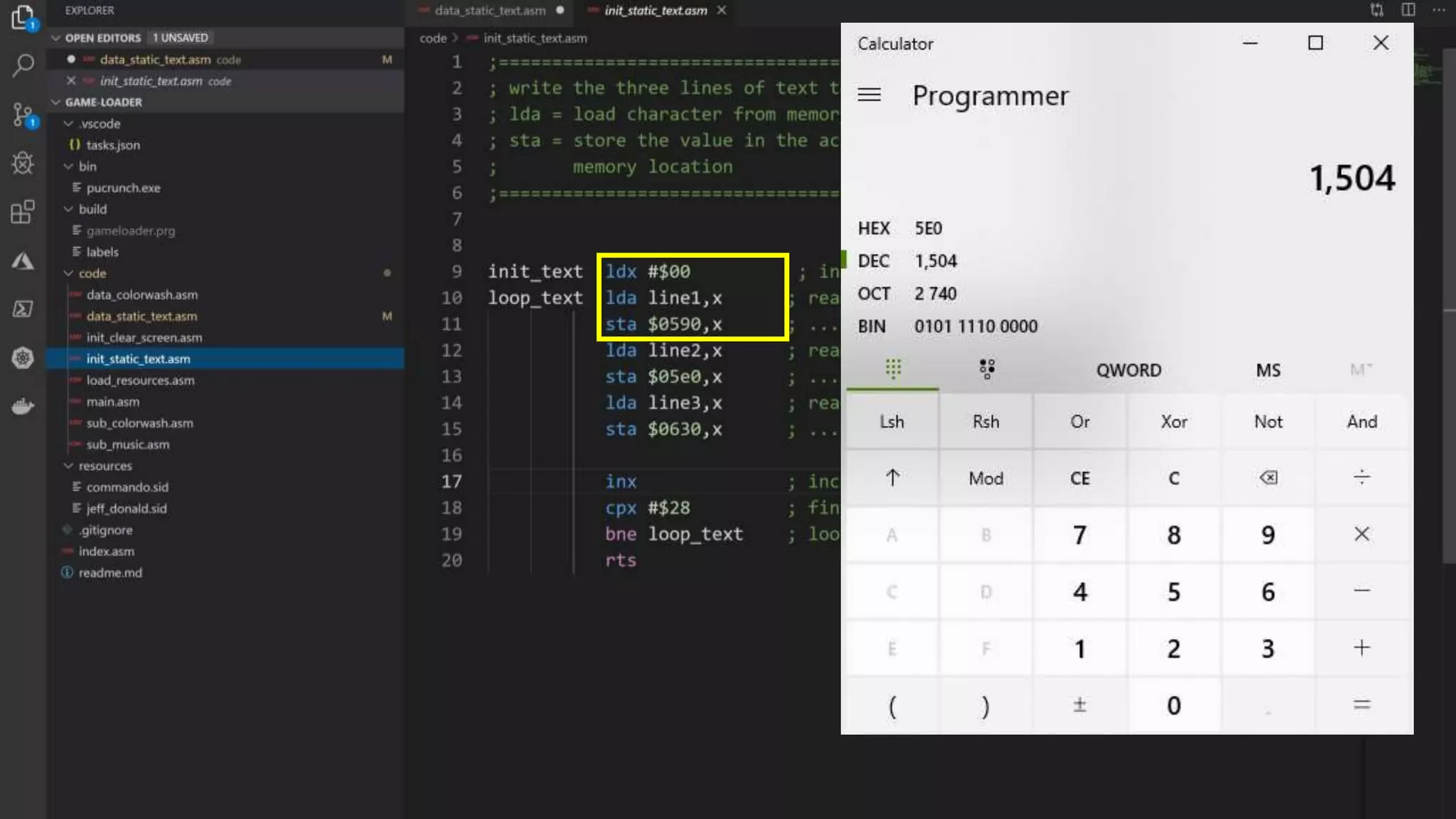This screenshot has width=1456, height=819.
Task: Open calculator hamburger navigation menu
Action: [869, 95]
